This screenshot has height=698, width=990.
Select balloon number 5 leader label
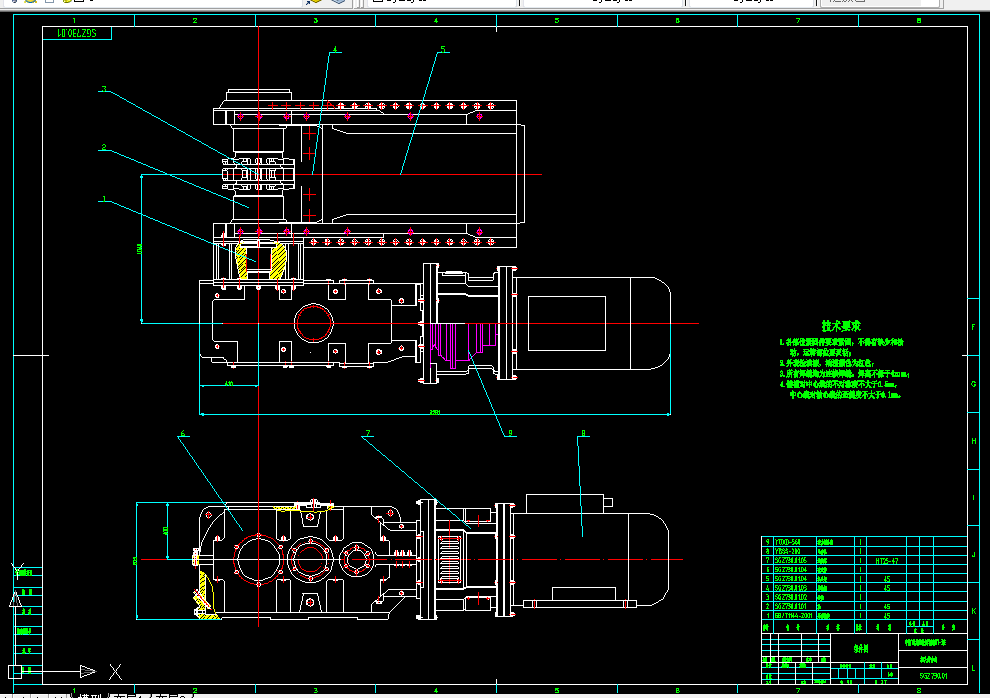click(x=443, y=49)
